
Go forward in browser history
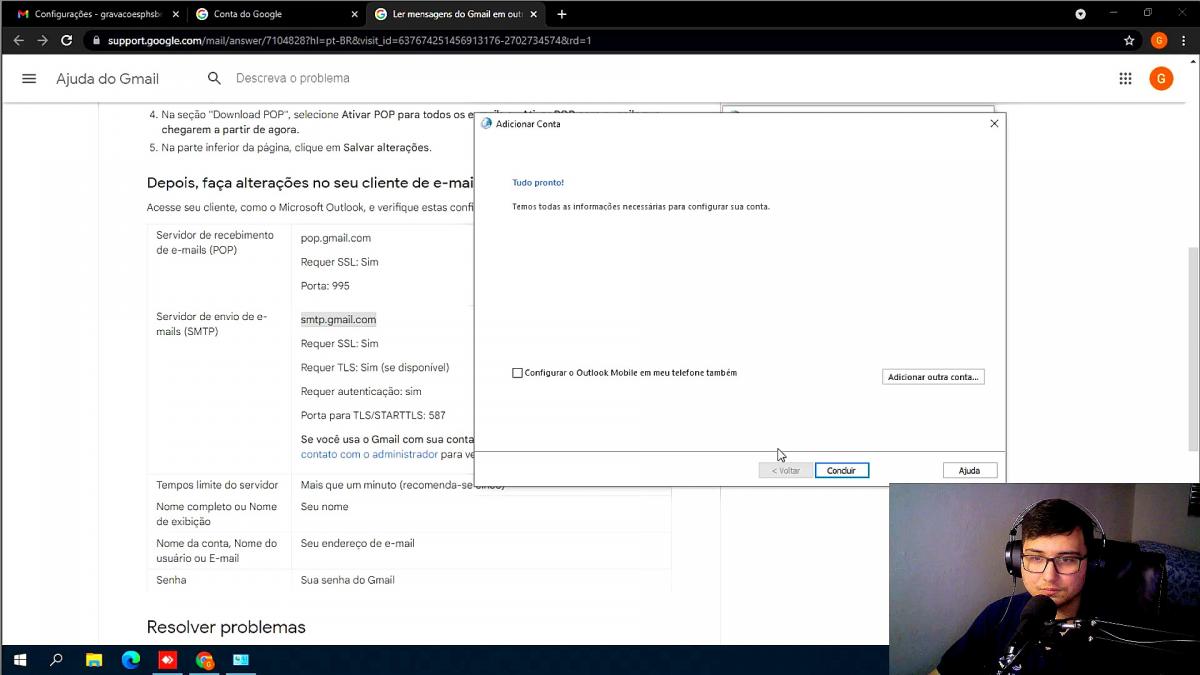tap(42, 40)
